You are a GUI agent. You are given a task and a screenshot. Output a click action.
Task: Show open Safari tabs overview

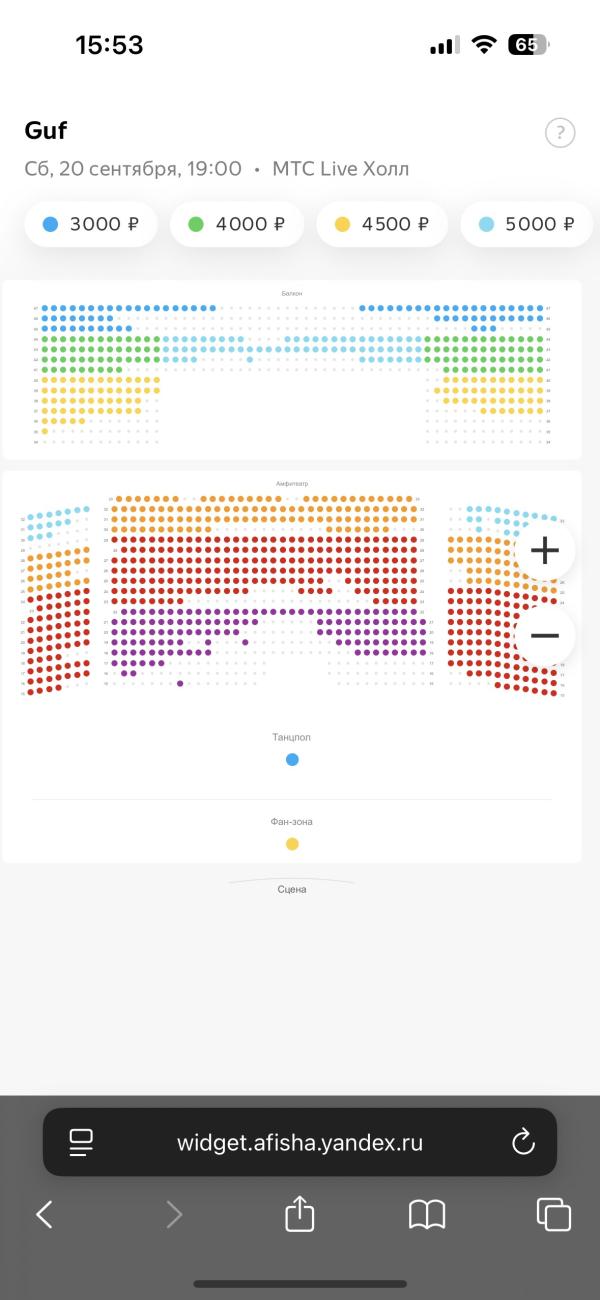point(554,1215)
